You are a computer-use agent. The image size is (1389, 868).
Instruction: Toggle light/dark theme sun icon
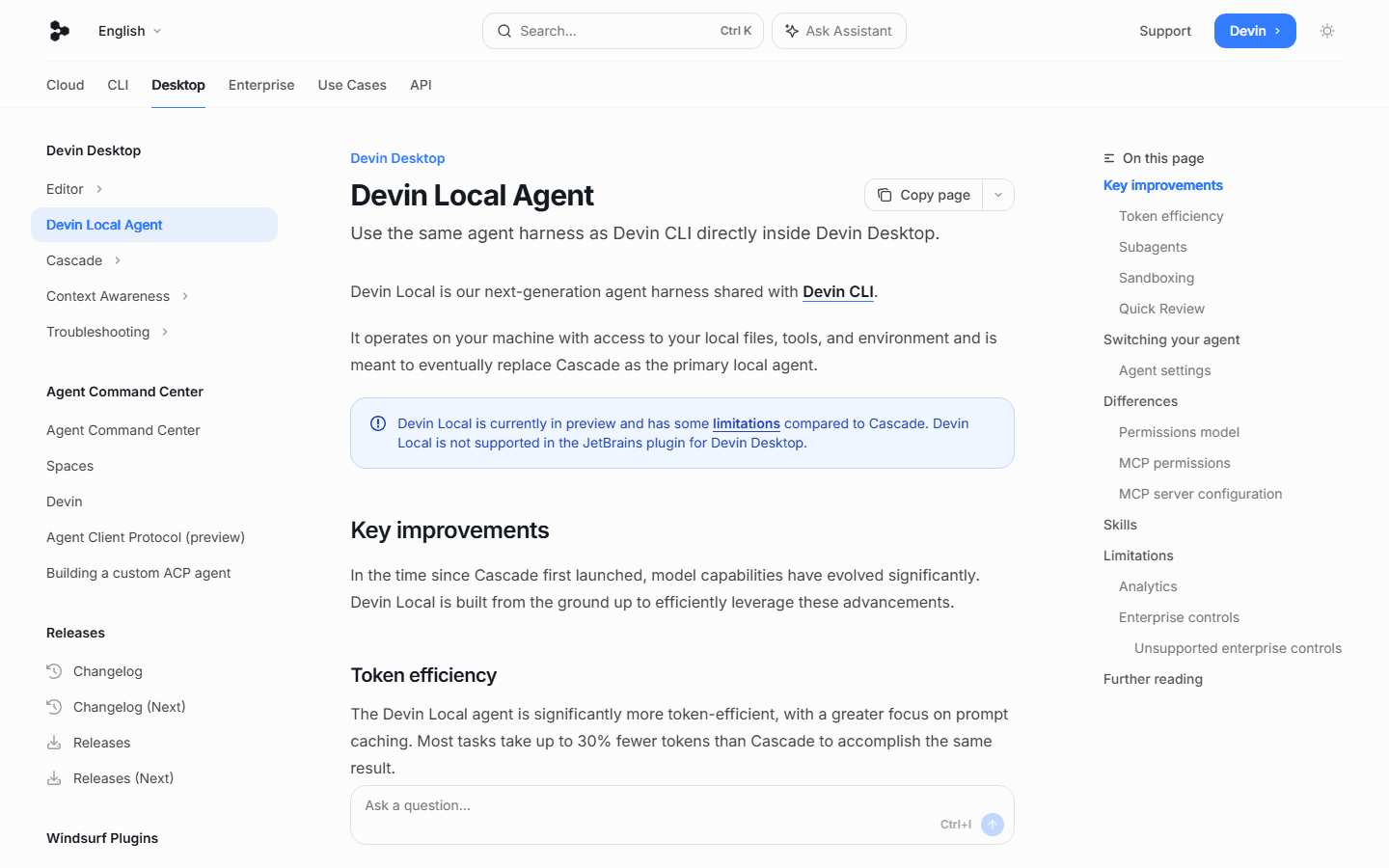coord(1327,31)
